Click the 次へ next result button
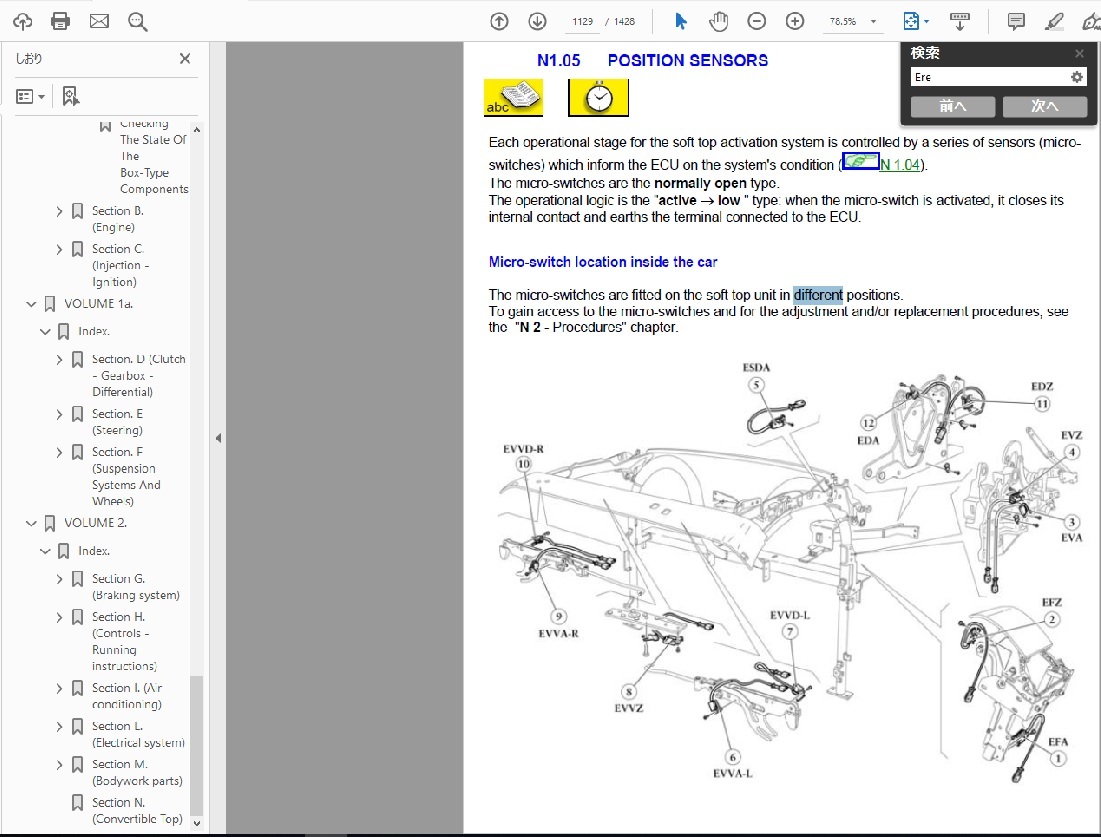This screenshot has width=1101, height=837. (1045, 106)
